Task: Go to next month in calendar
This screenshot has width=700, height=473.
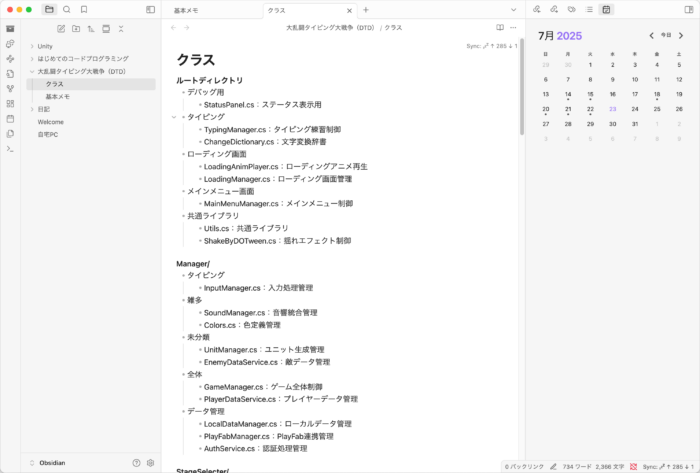Action: 681,36
